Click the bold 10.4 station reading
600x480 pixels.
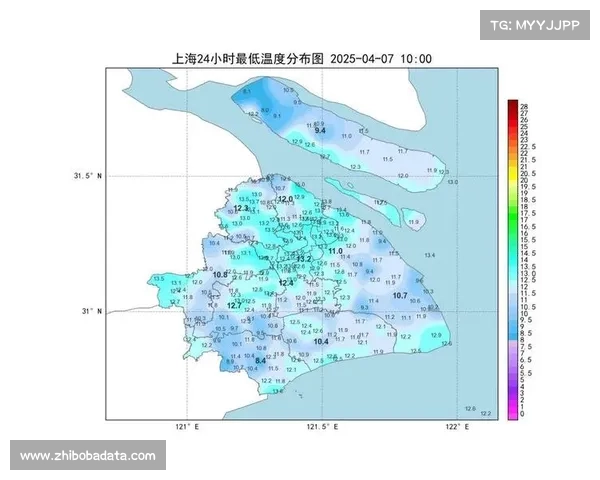[321, 342]
